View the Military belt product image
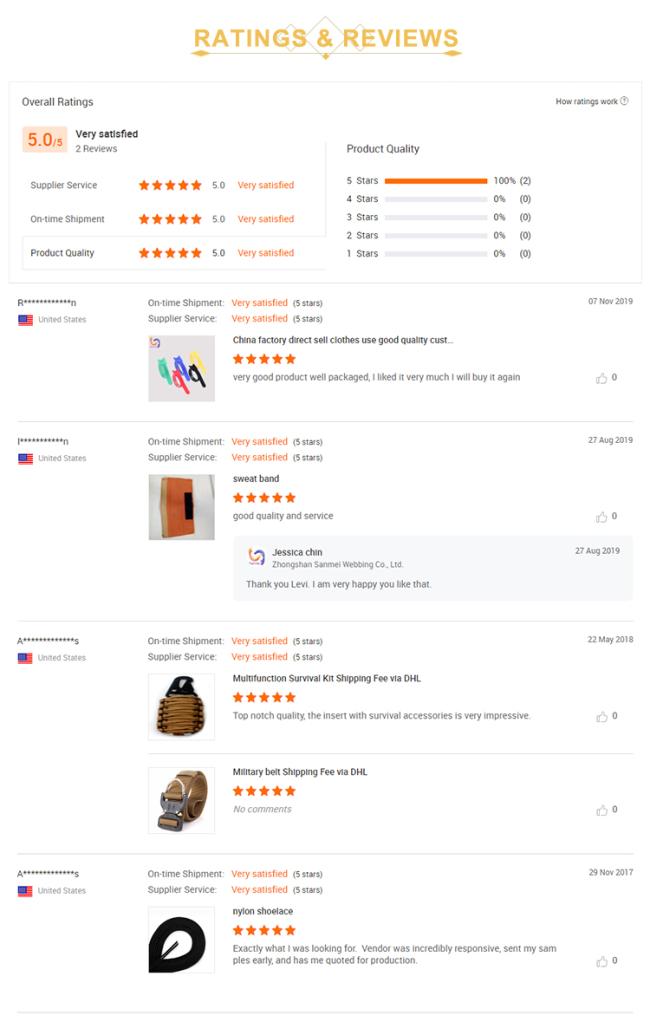Image resolution: width=650 pixels, height=1022 pixels. pyautogui.click(x=181, y=800)
